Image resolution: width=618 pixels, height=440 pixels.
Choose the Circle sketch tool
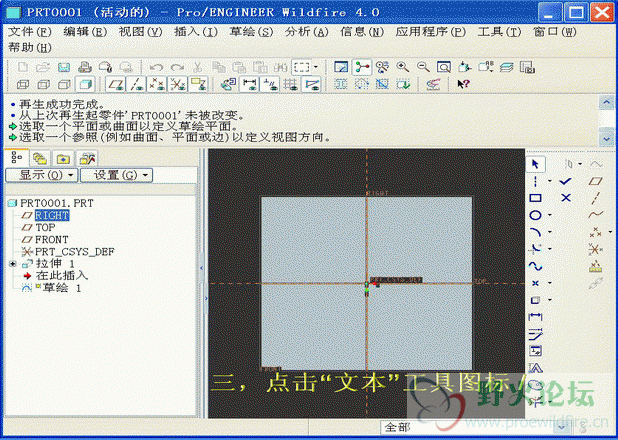coord(535,215)
